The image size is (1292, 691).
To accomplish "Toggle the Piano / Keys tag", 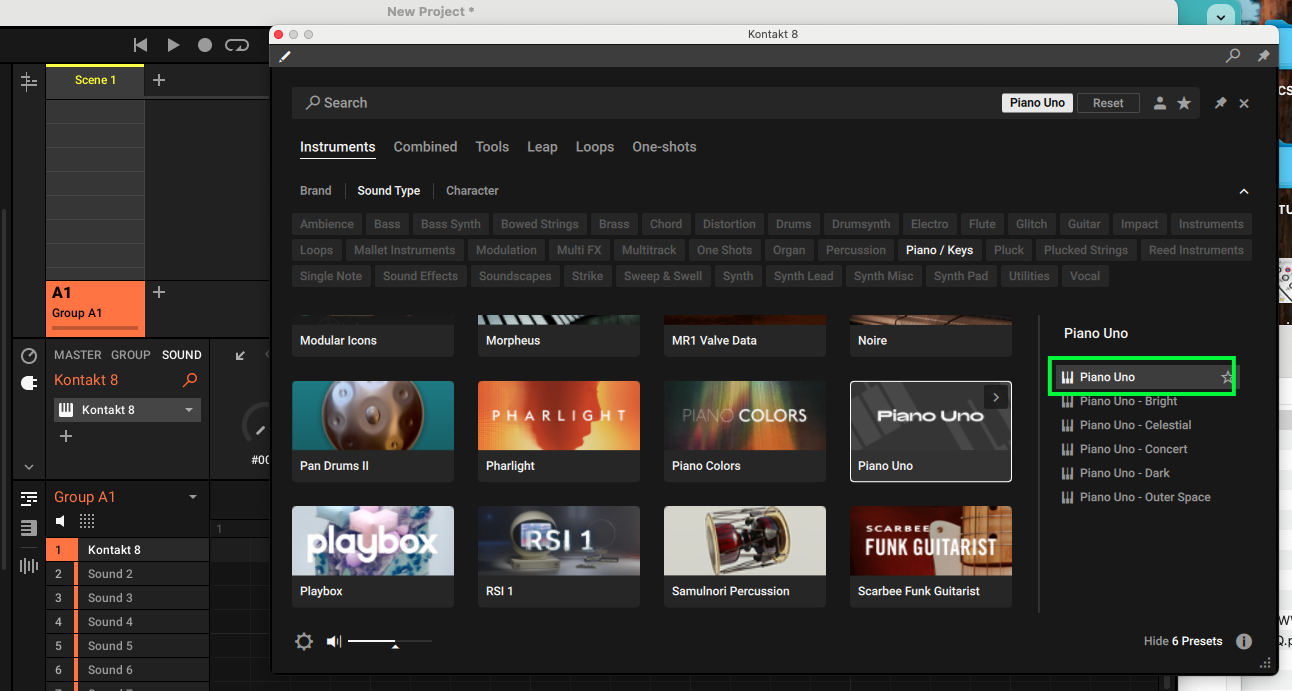I will tap(939, 250).
